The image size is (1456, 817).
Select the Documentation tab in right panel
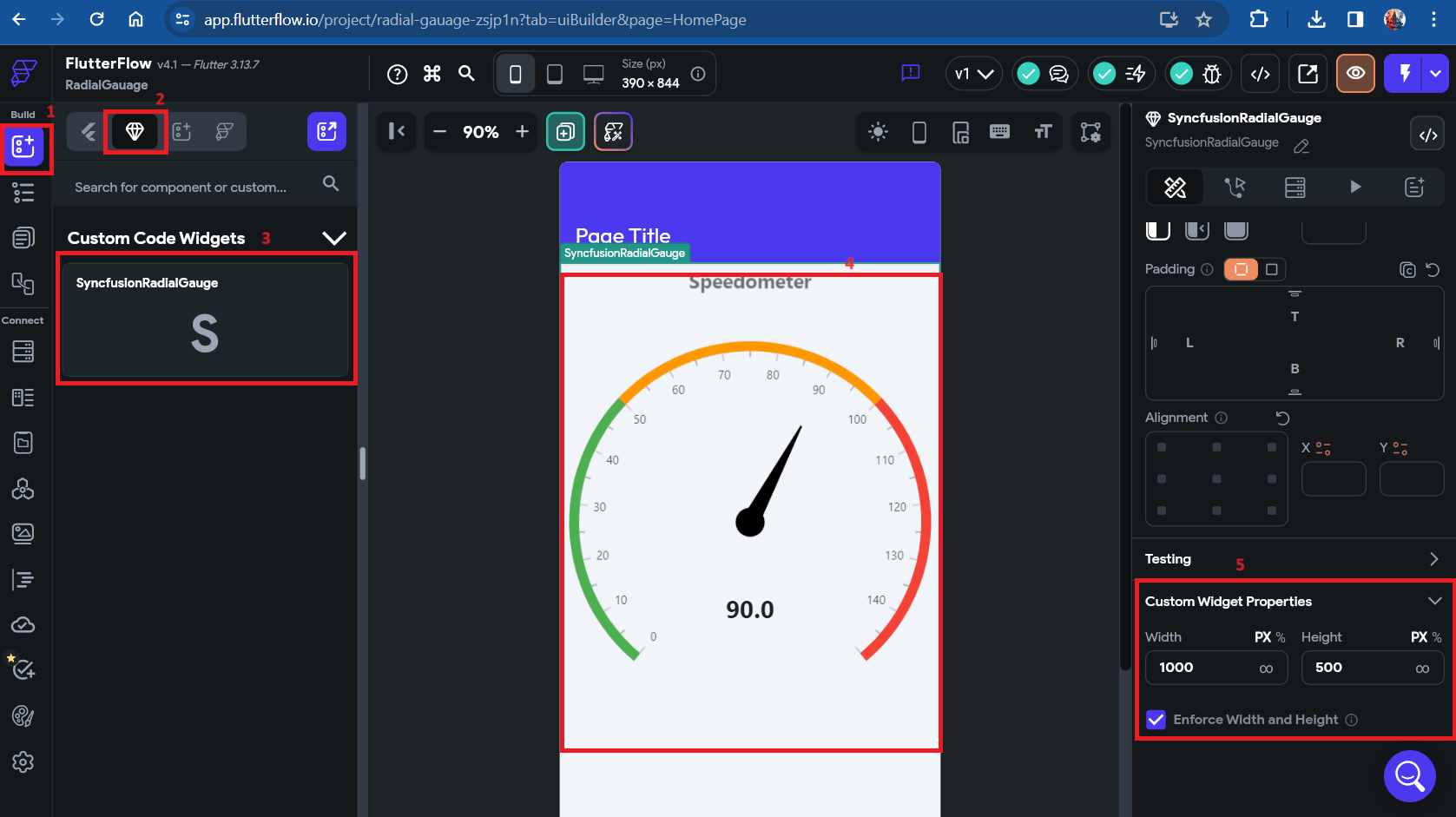click(1414, 187)
